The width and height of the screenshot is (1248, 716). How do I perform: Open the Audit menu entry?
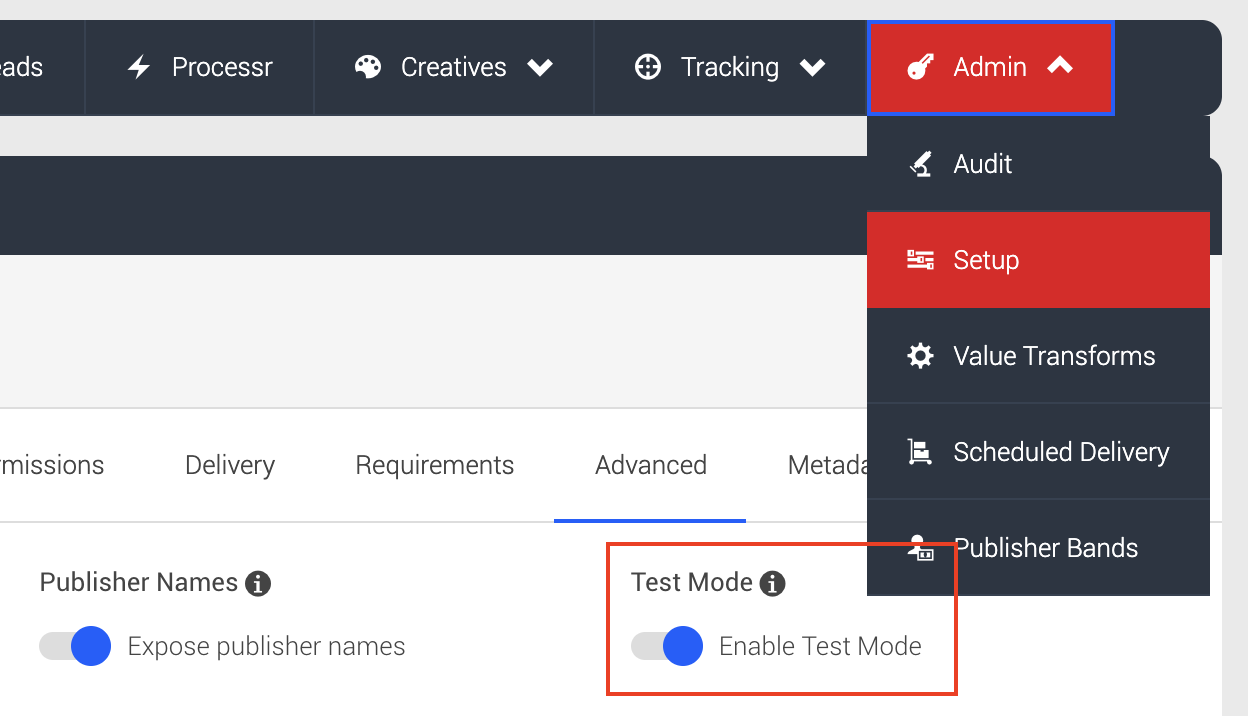(1038, 164)
